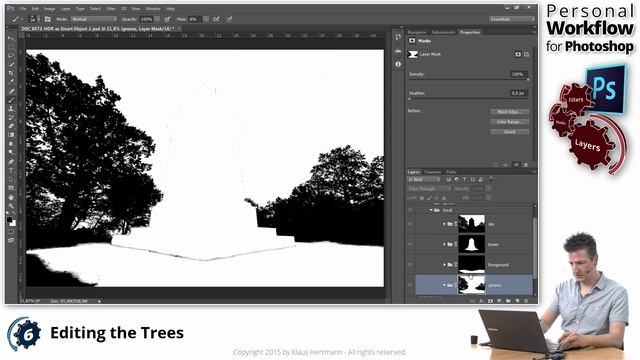Open the File menu

coord(23,9)
